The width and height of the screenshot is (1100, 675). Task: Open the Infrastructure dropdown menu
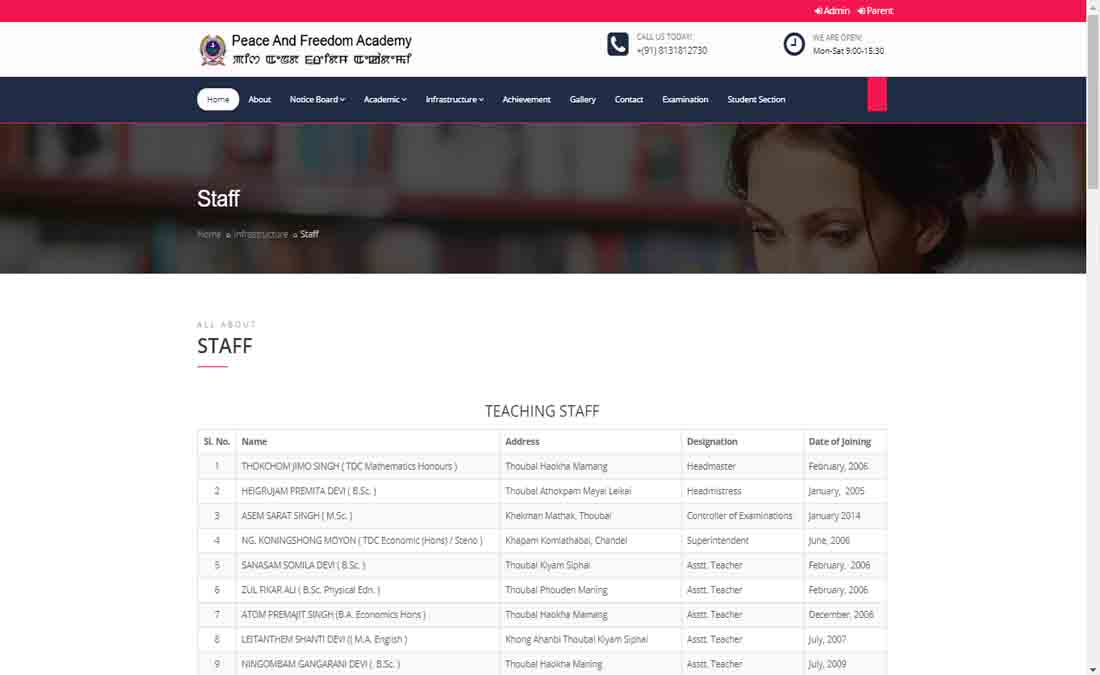[x=454, y=100]
